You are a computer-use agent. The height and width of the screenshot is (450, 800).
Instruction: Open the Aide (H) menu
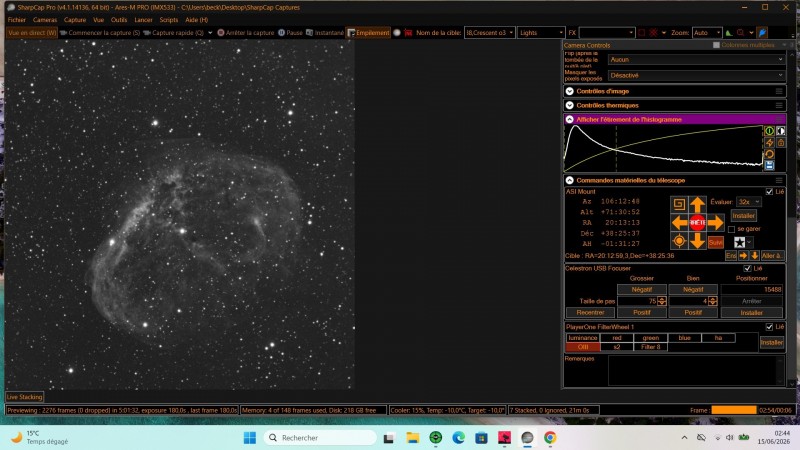pyautogui.click(x=196, y=20)
